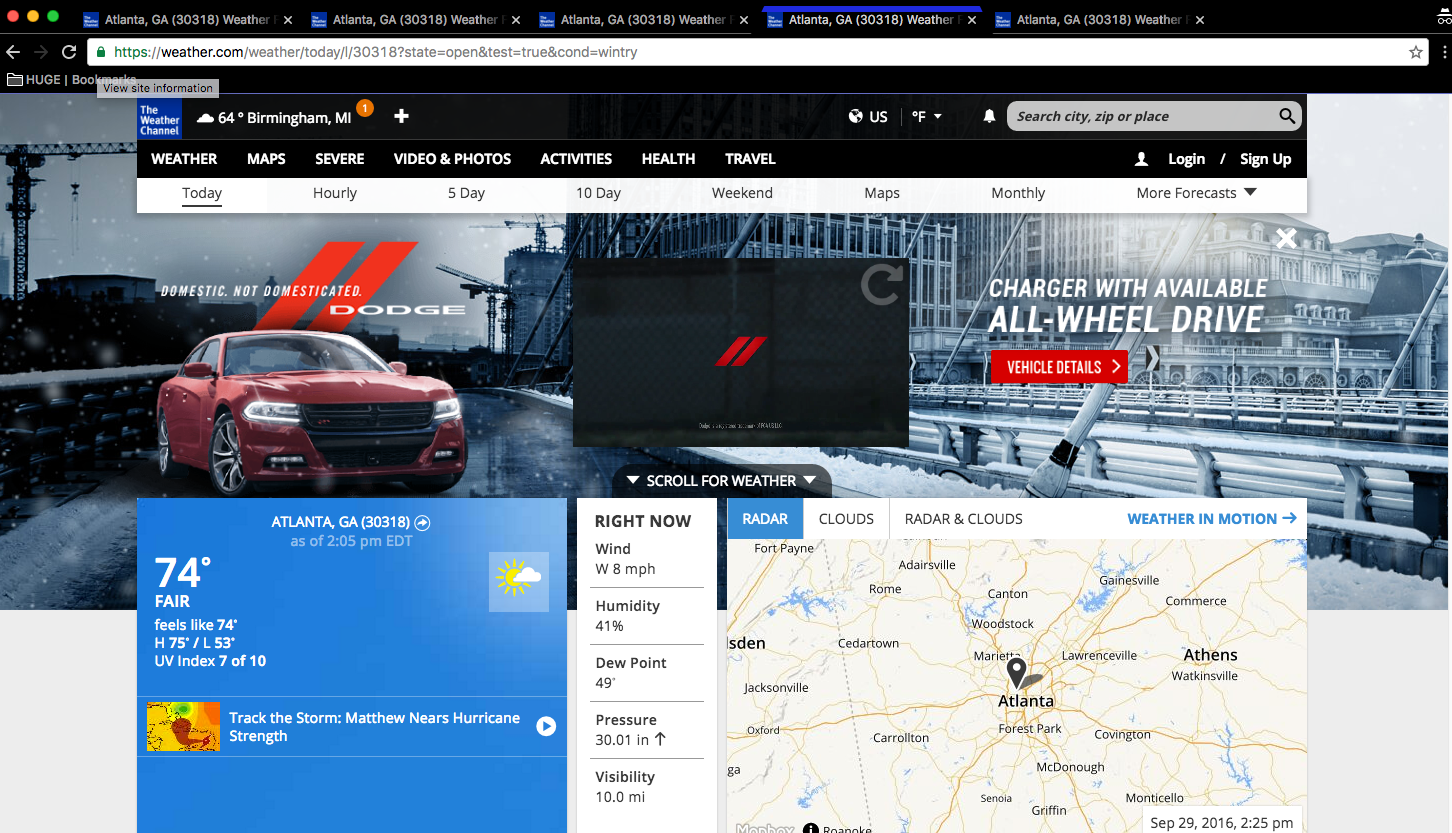Select the Today forecast tab
This screenshot has height=833, width=1452.
[x=202, y=193]
